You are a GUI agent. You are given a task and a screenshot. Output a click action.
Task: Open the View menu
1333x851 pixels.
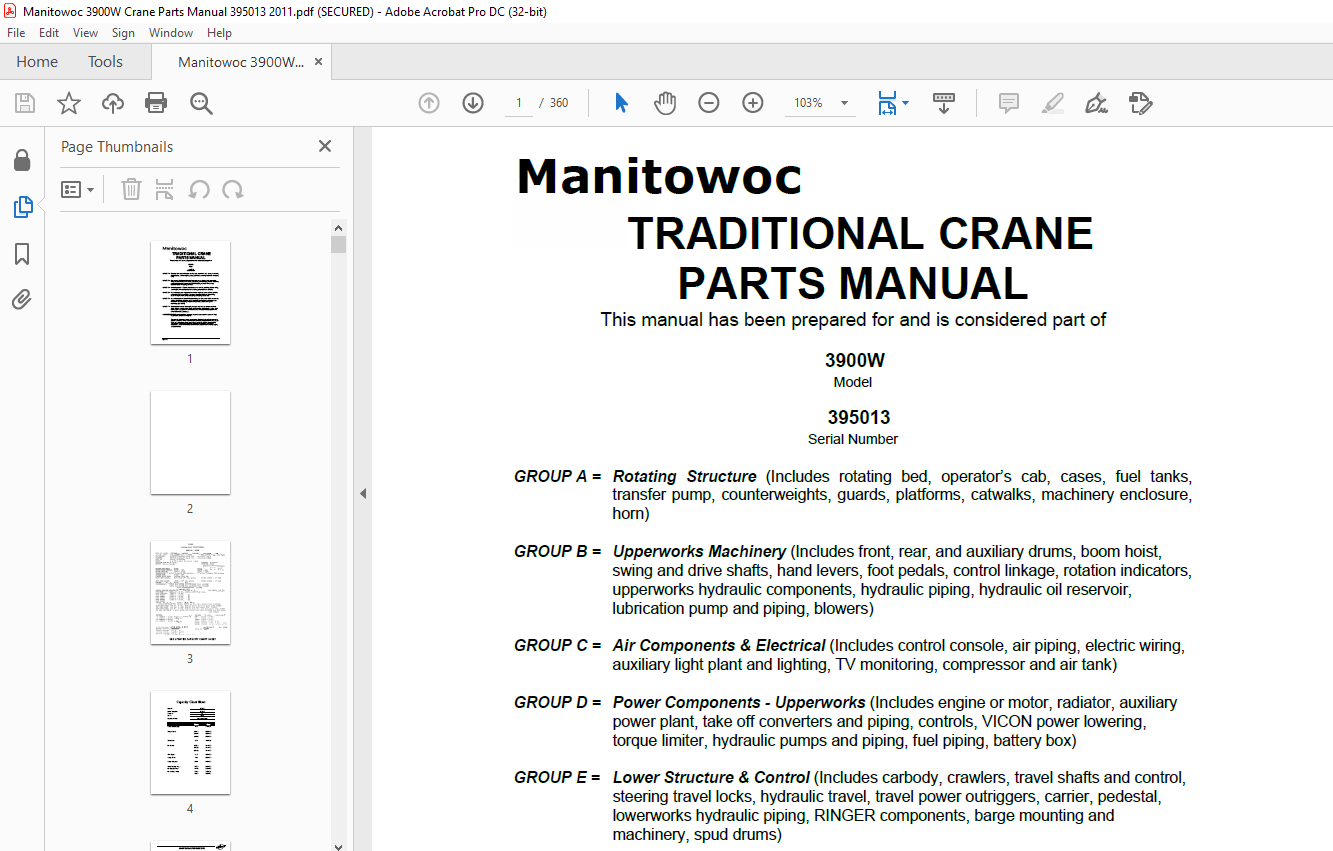coord(85,33)
